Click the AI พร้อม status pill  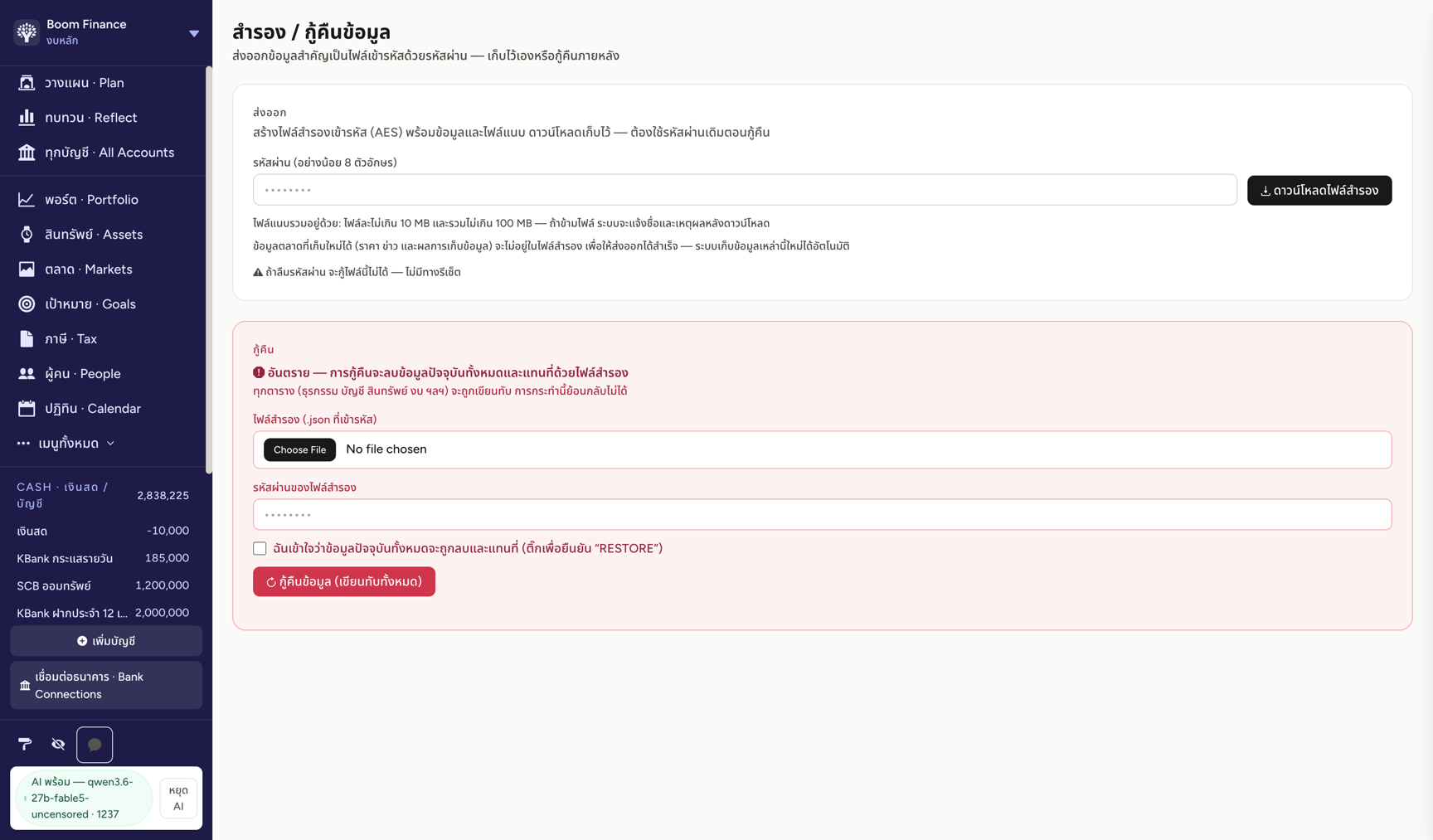click(84, 798)
